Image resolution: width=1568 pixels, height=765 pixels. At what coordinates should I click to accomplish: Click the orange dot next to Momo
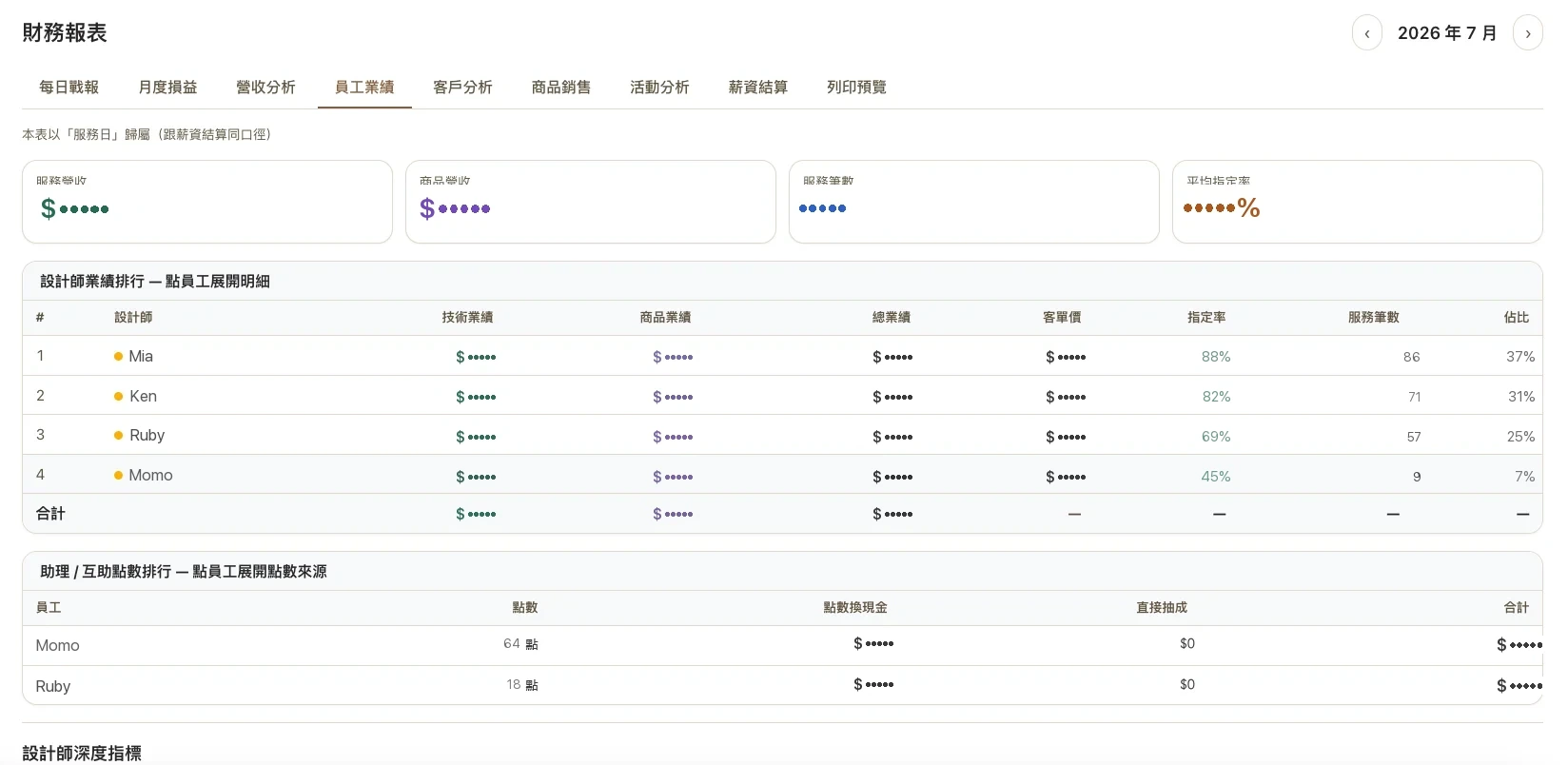119,475
